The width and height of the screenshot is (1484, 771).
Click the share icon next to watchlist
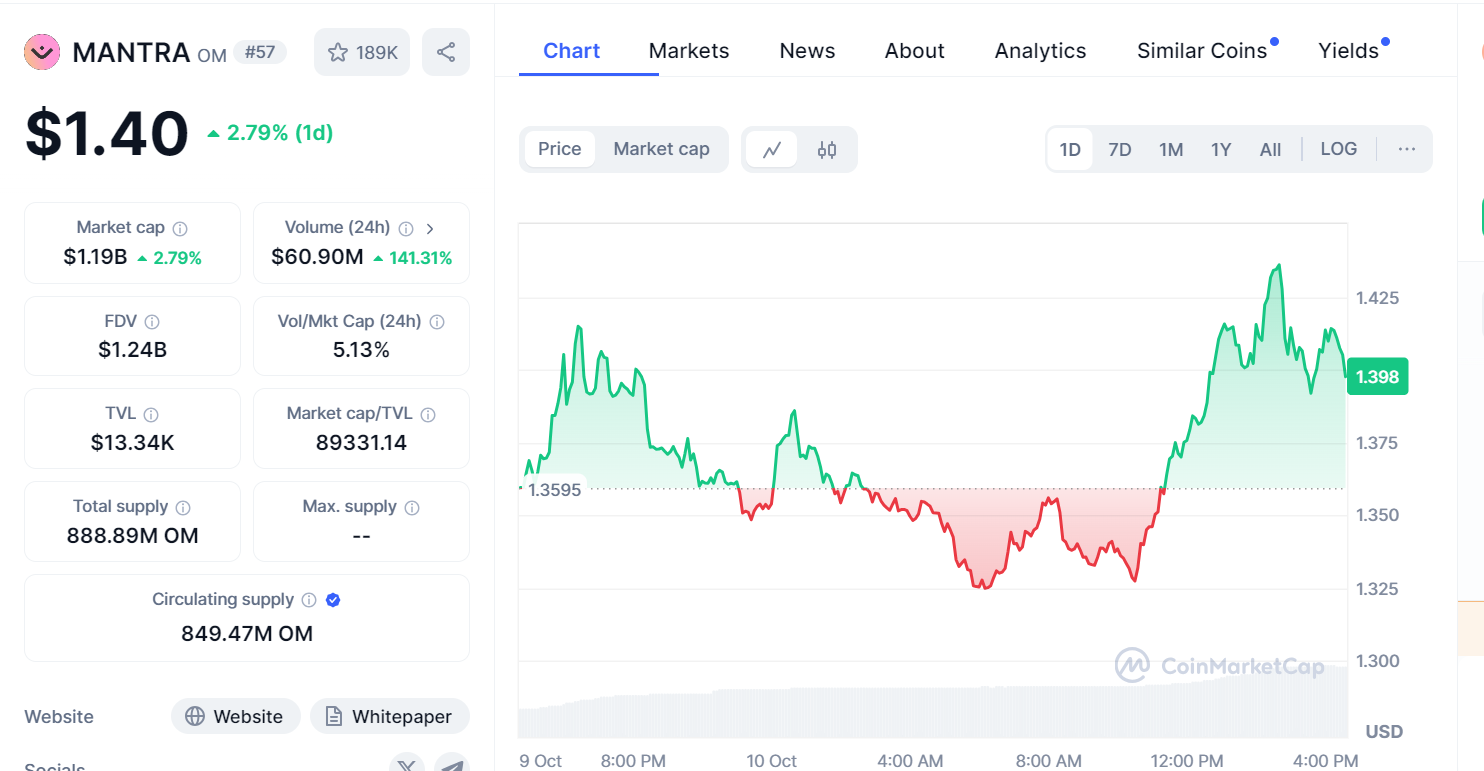(x=446, y=52)
